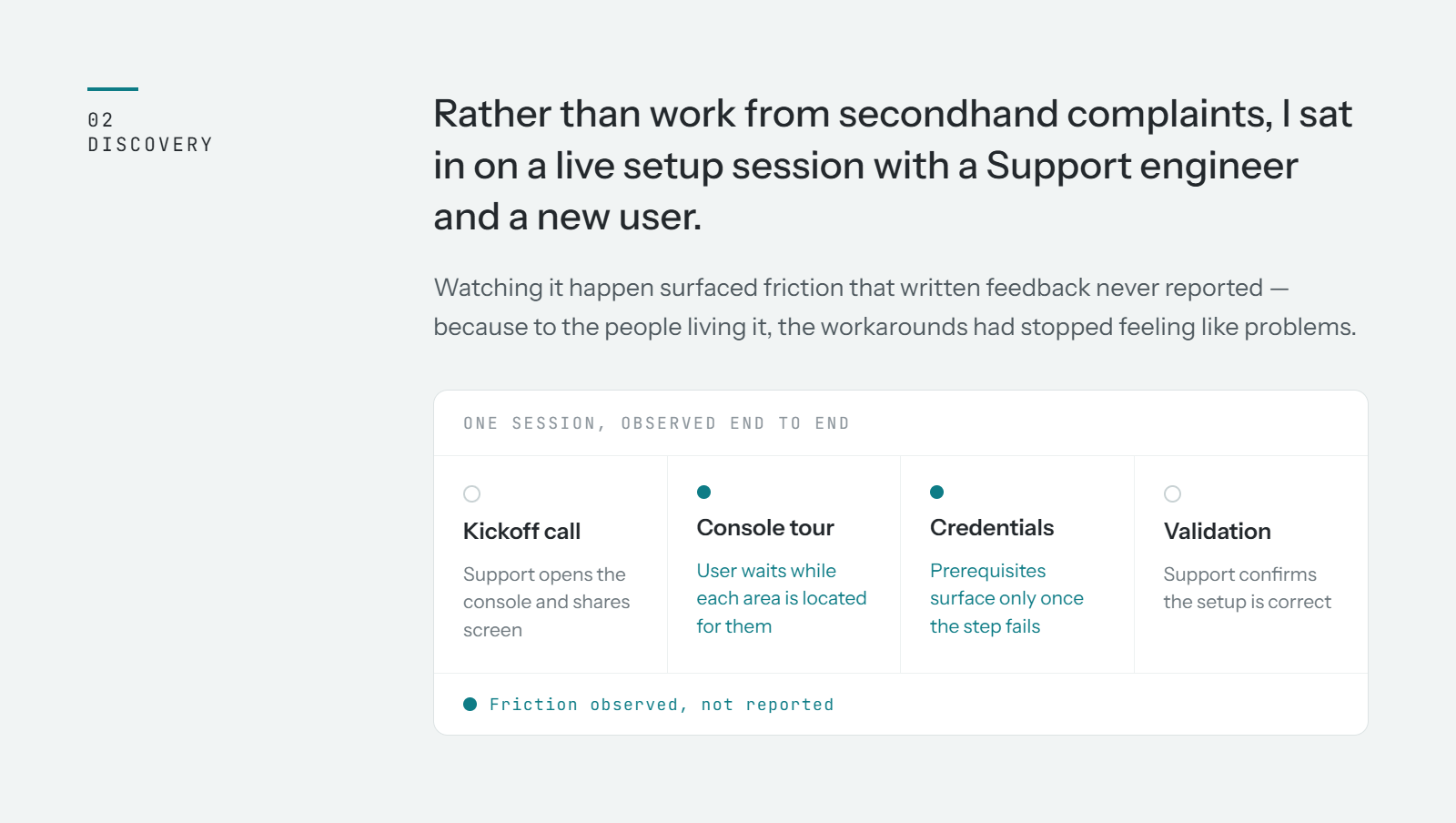1456x823 pixels.
Task: Select the Validation step title
Action: click(1218, 531)
